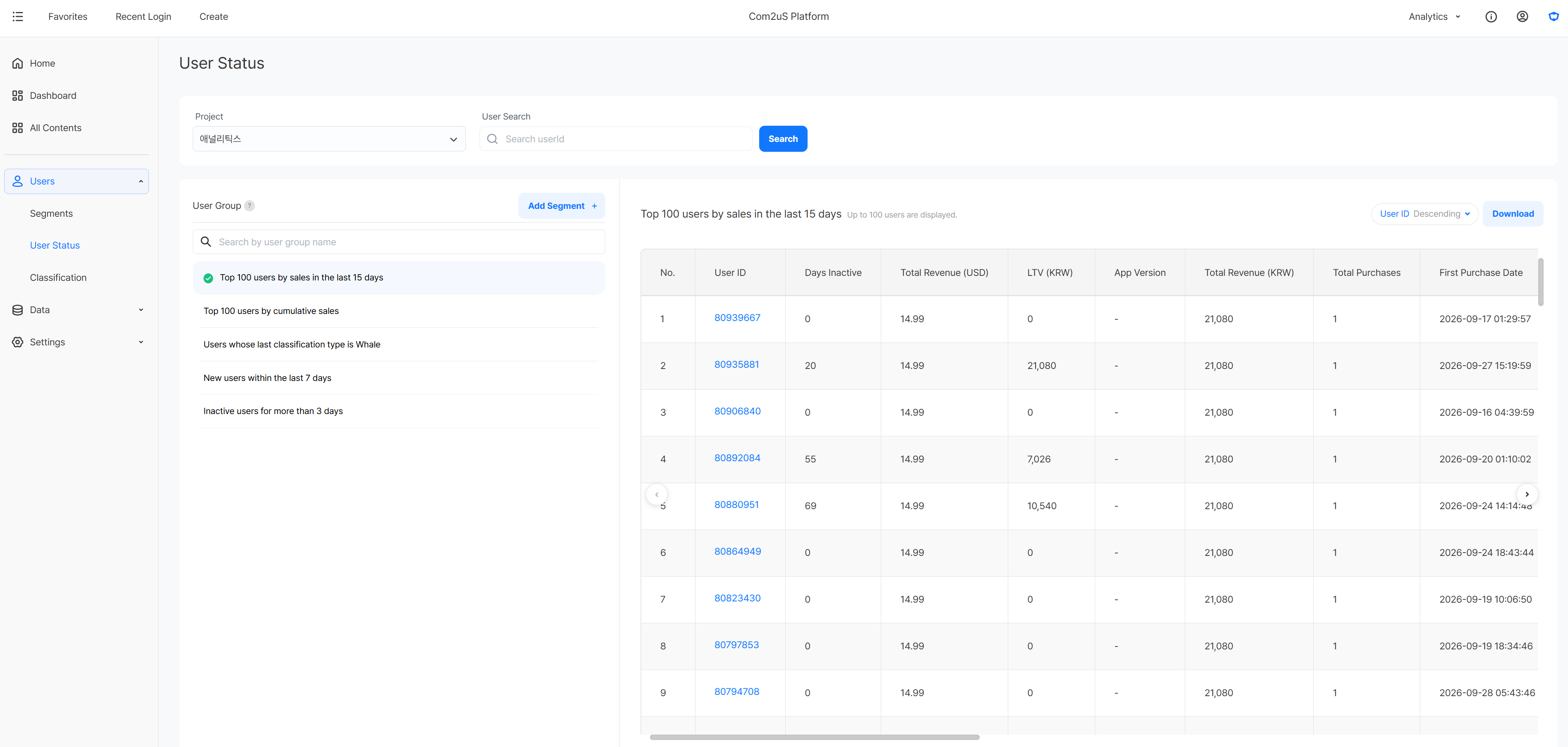Select Top 100 users by cumulative sales
1568x747 pixels.
coord(399,311)
